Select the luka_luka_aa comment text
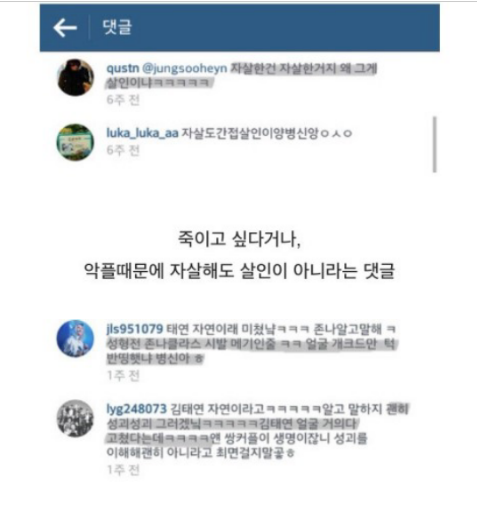Image resolution: width=477 pixels, height=518 pixels. click(267, 133)
